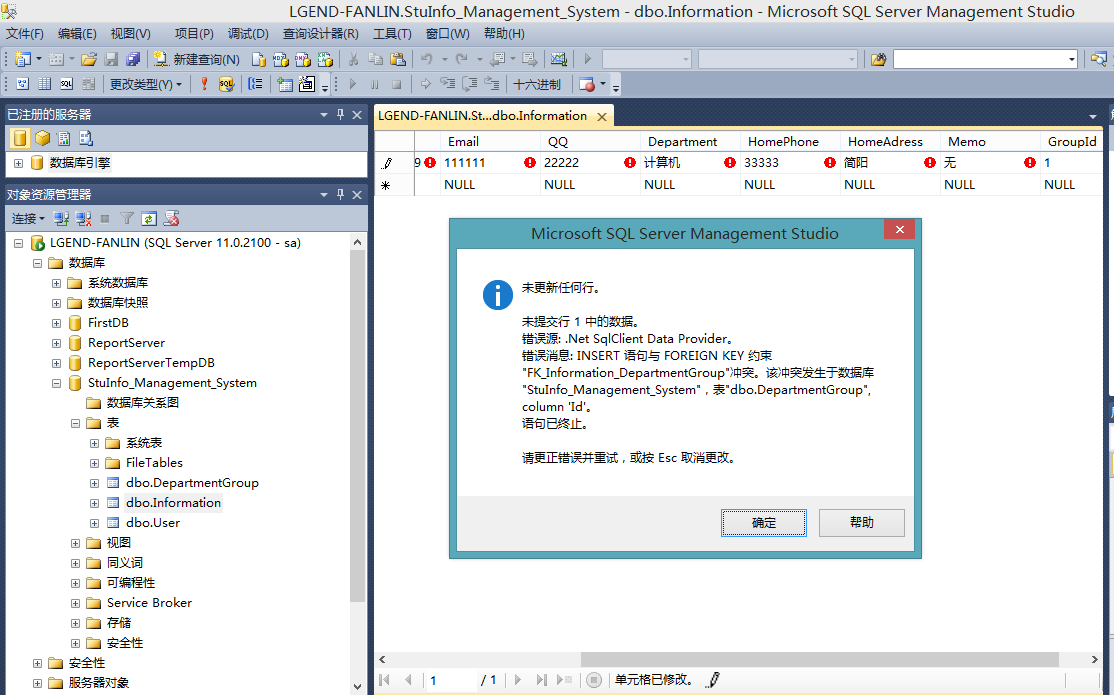Toggle the Show Criteria Pane button
1114x695 pixels.
point(45,84)
